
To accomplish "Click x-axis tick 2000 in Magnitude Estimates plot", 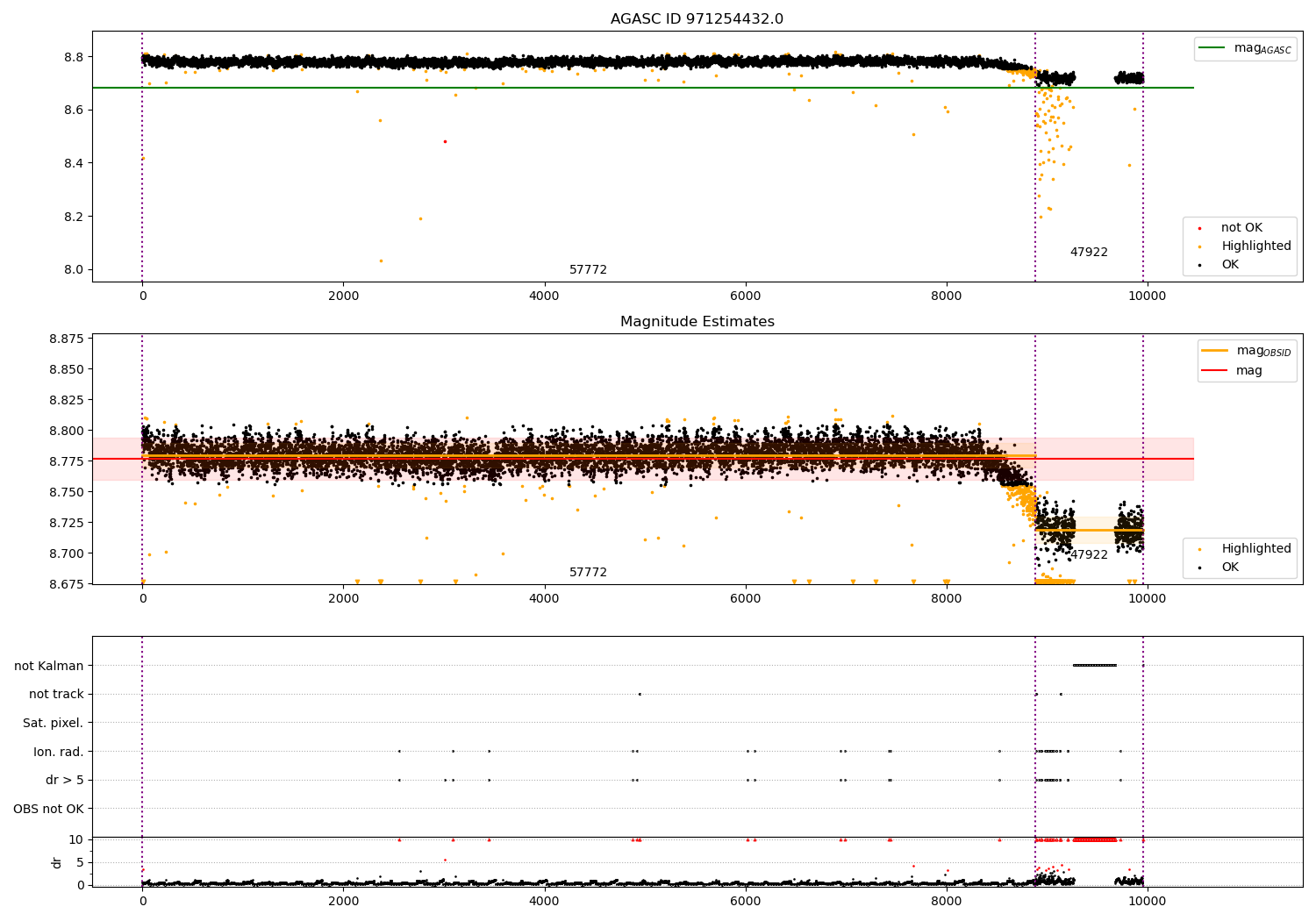I will click(x=344, y=599).
